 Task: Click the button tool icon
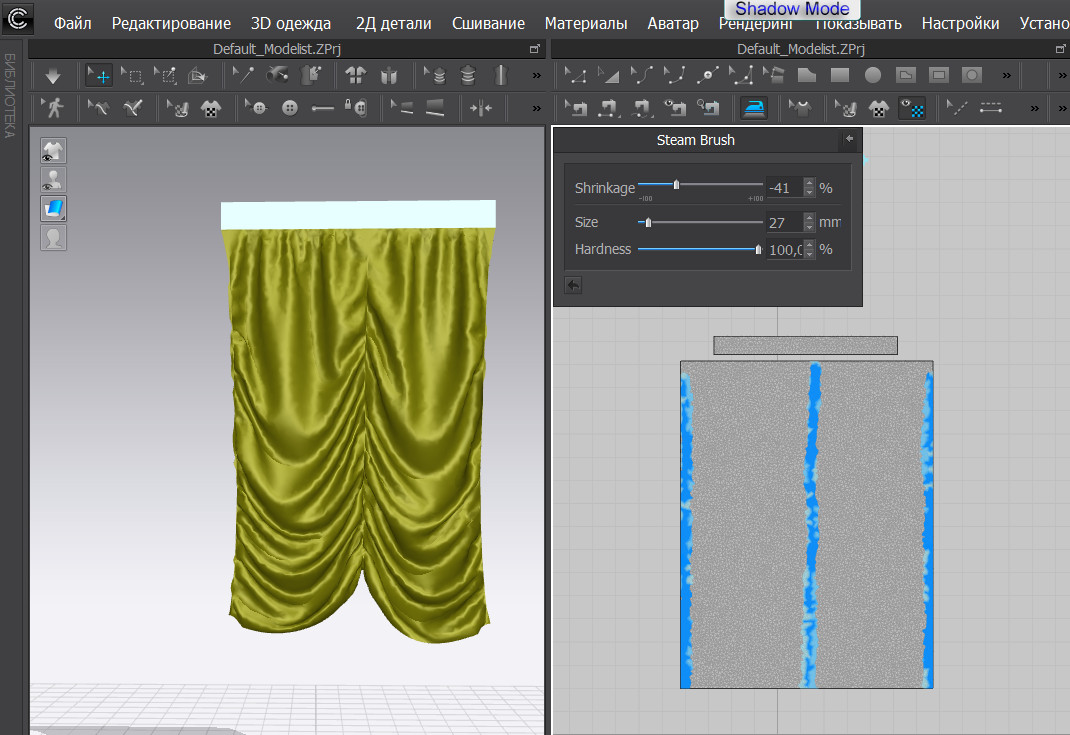290,107
